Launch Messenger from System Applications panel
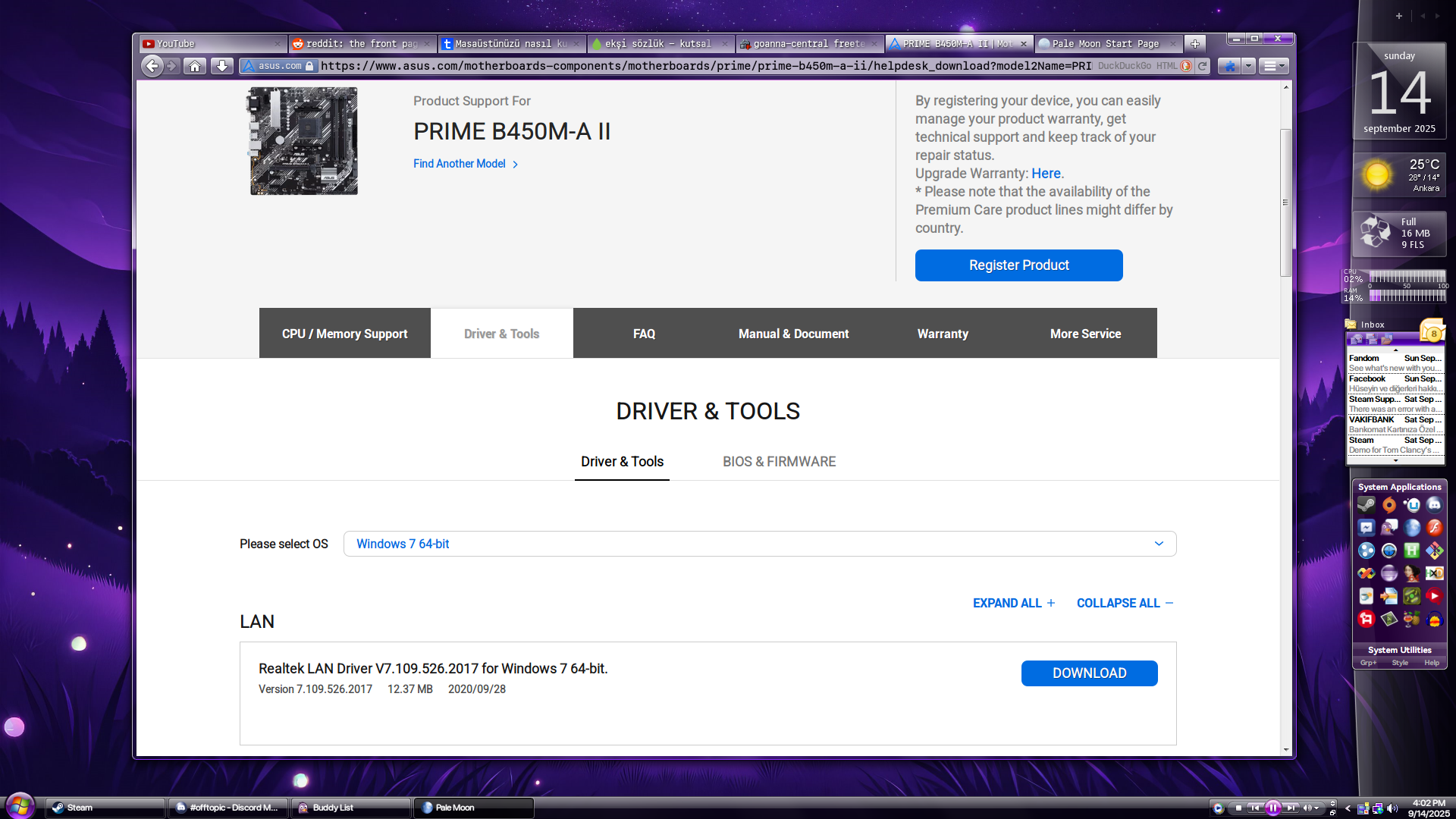1456x819 pixels. click(1367, 528)
